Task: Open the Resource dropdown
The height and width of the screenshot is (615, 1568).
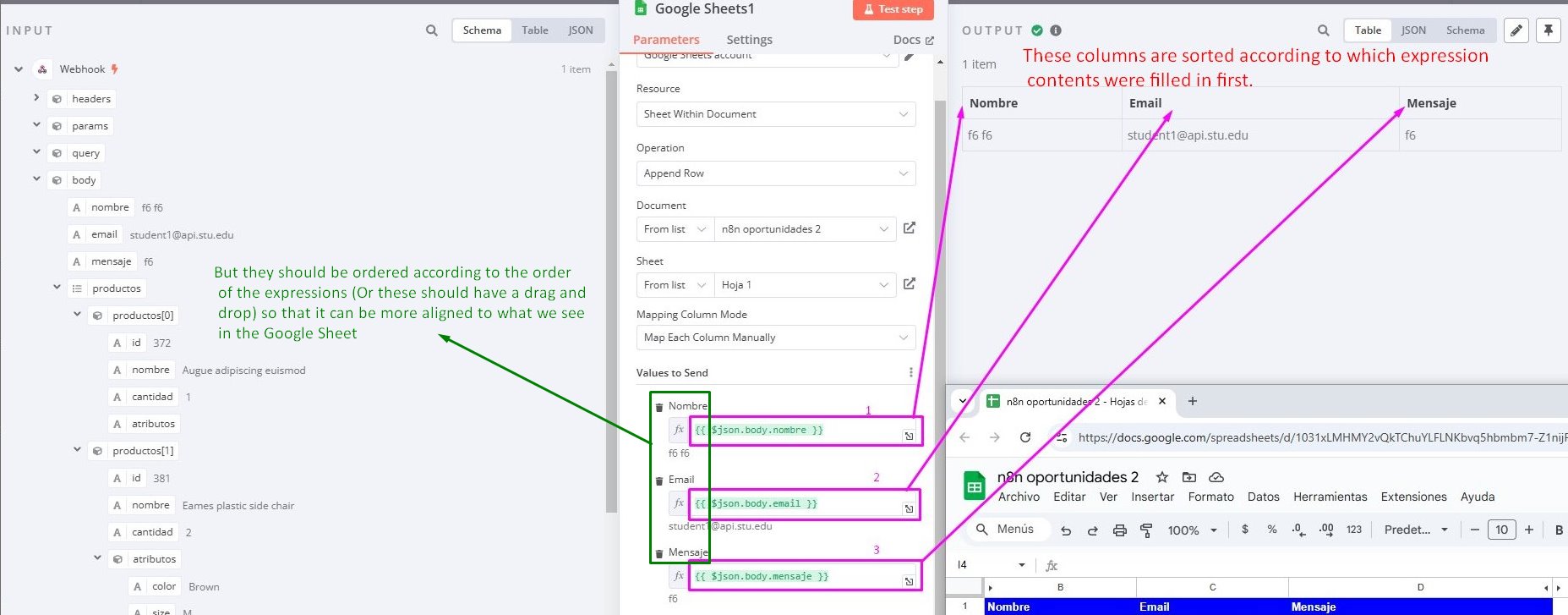Action: click(x=776, y=114)
